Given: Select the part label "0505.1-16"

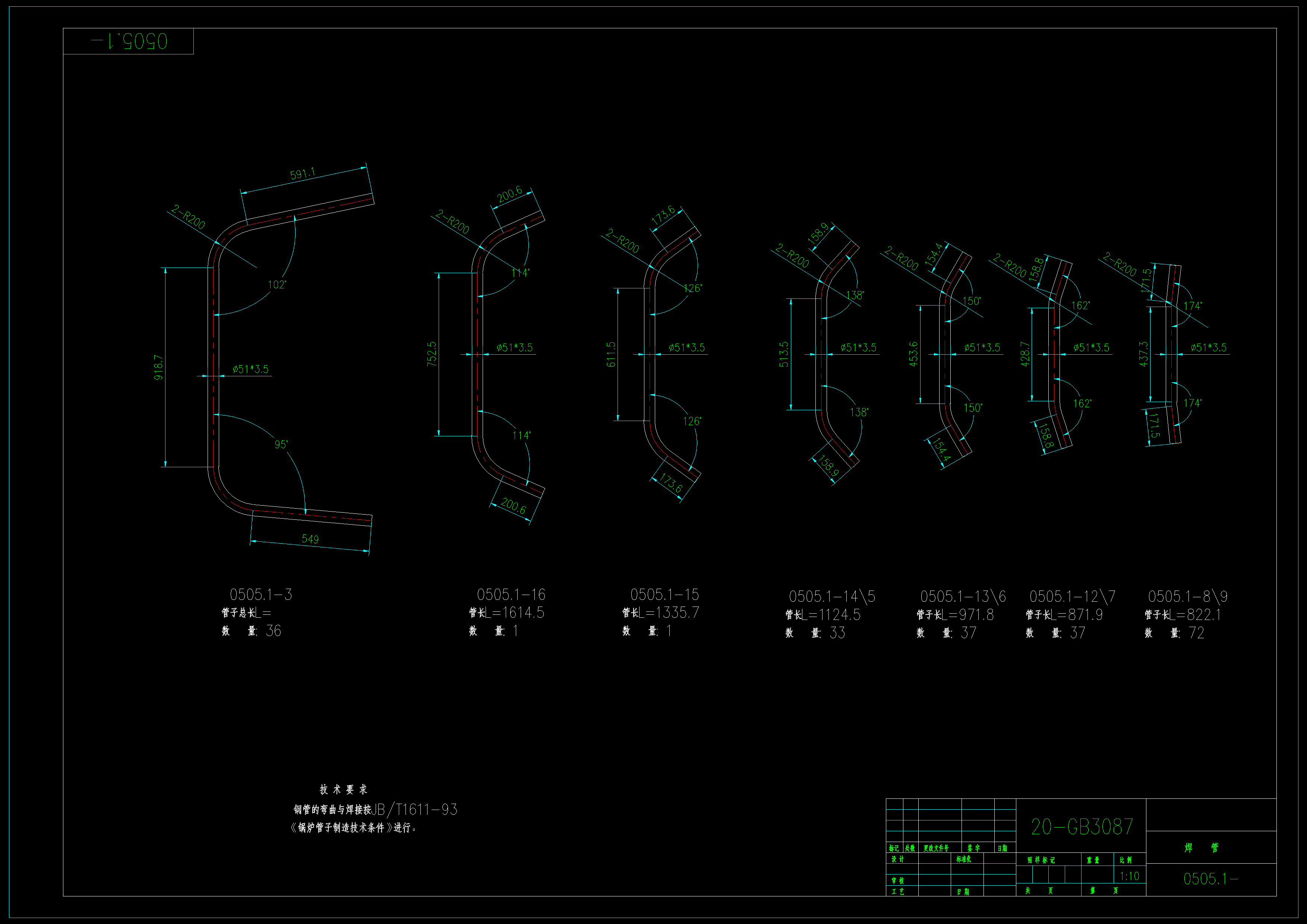Looking at the screenshot, I should [x=511, y=595].
